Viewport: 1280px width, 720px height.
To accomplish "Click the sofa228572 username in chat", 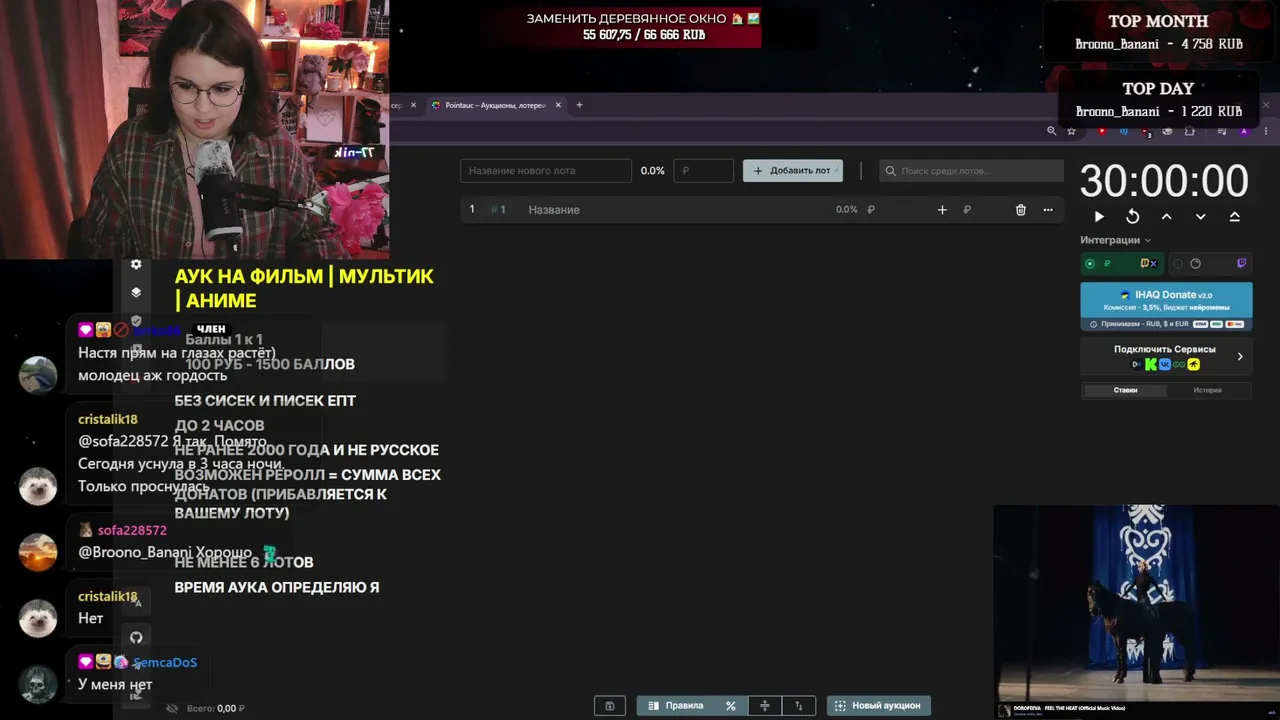I will pyautogui.click(x=132, y=531).
